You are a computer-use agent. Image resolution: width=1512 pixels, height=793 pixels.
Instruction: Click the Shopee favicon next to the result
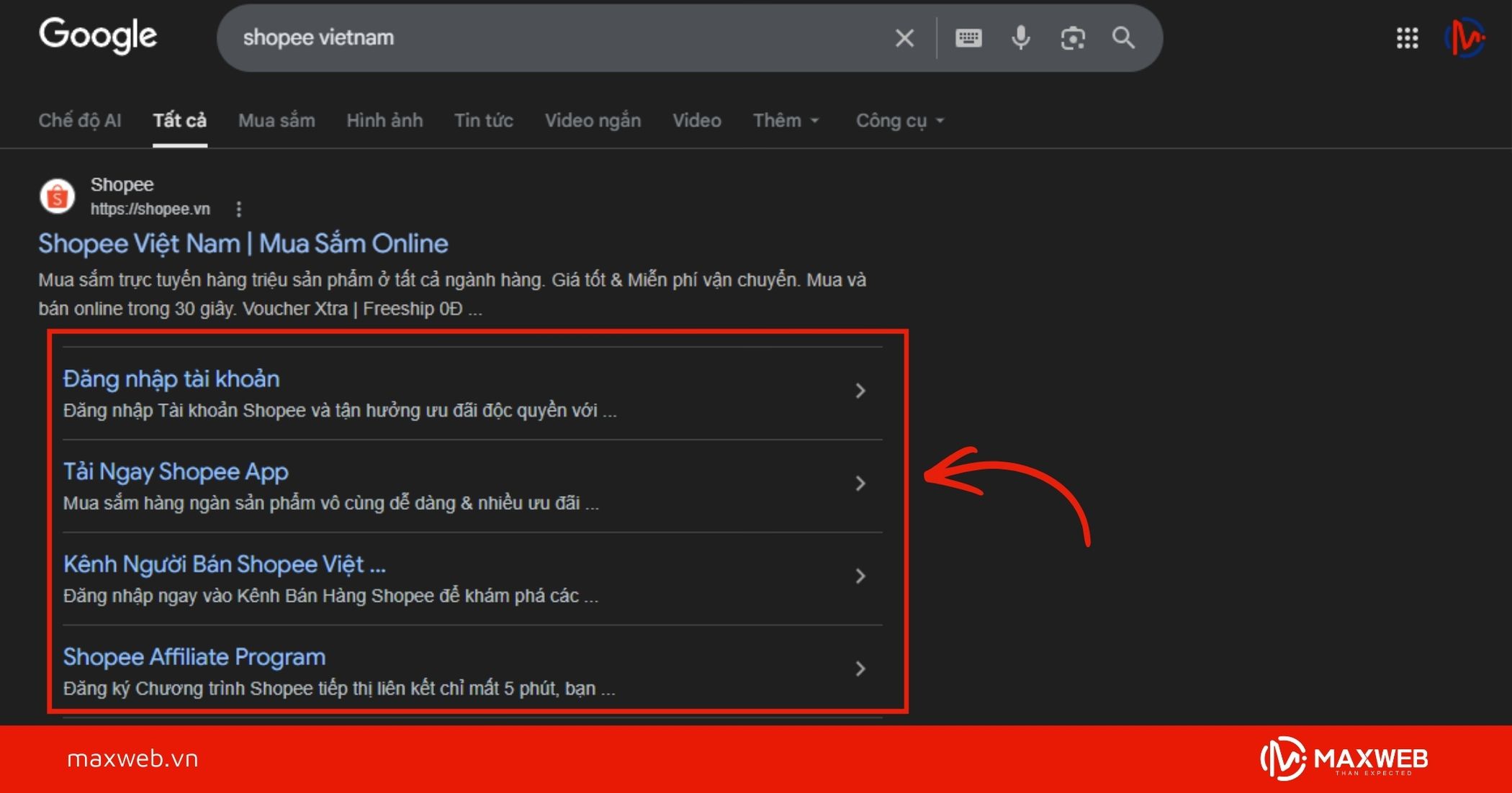pos(57,195)
